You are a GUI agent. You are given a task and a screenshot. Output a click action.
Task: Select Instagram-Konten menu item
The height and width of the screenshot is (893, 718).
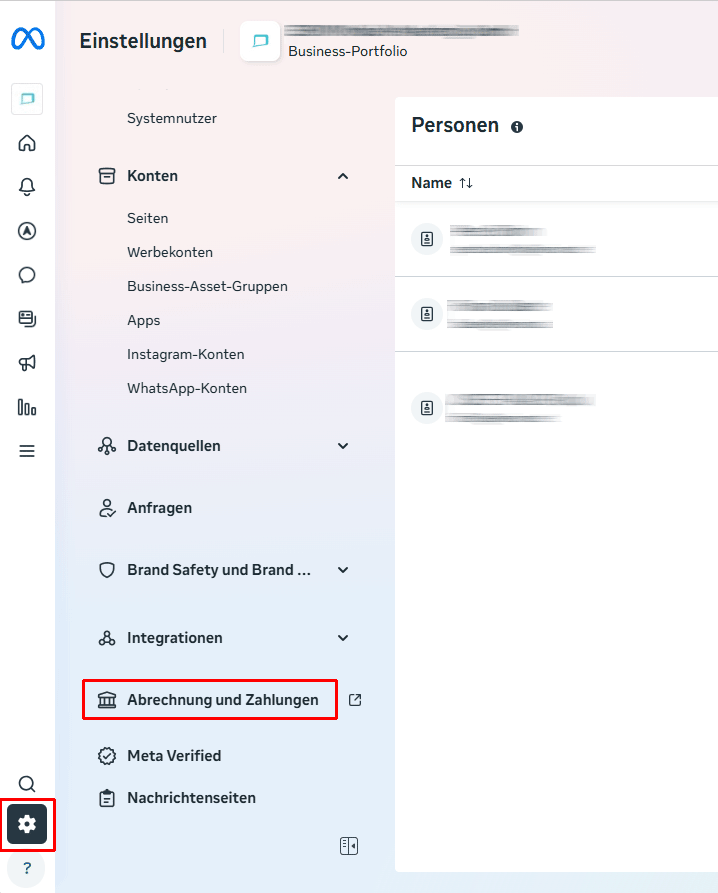(x=186, y=354)
